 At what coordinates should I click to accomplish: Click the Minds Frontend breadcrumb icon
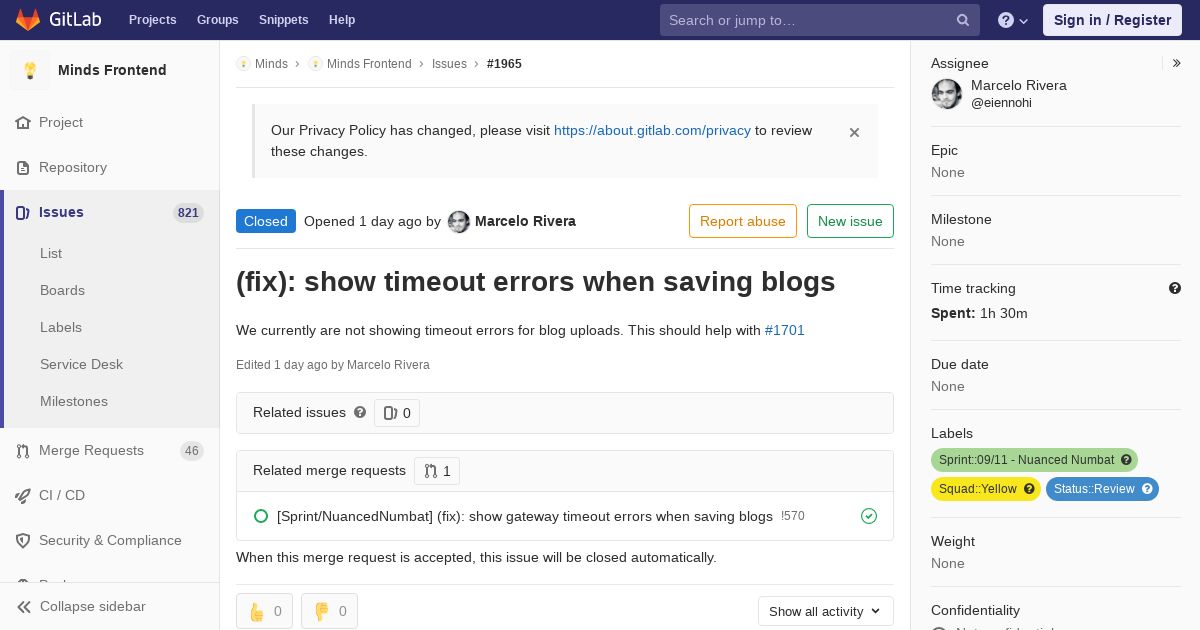(315, 64)
